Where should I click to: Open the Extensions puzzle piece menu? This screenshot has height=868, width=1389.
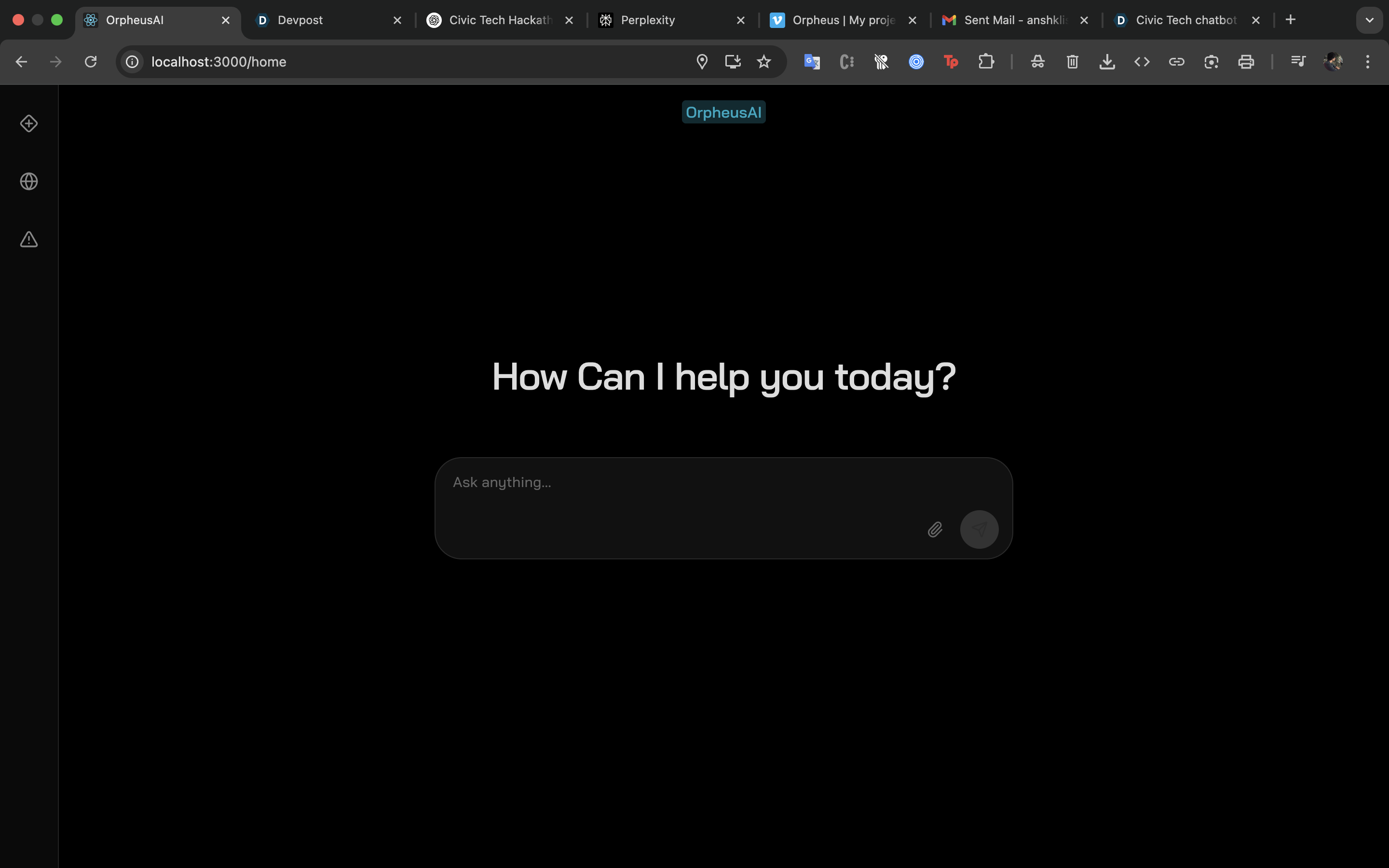coord(986,61)
